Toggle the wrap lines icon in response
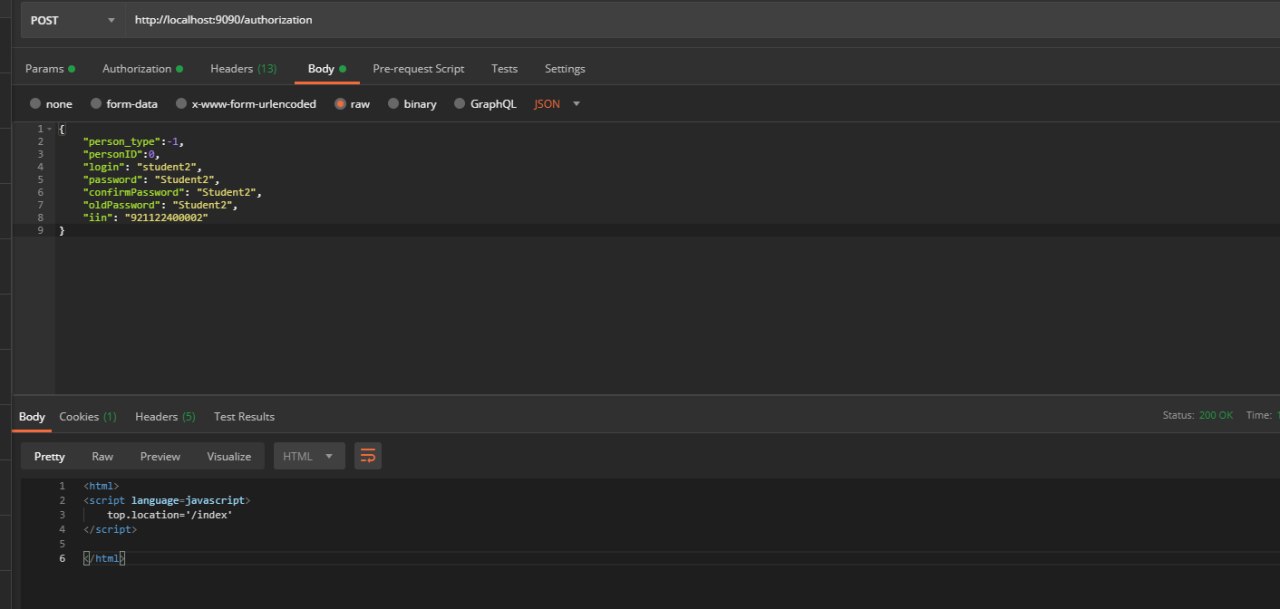The width and height of the screenshot is (1280, 609). point(368,457)
